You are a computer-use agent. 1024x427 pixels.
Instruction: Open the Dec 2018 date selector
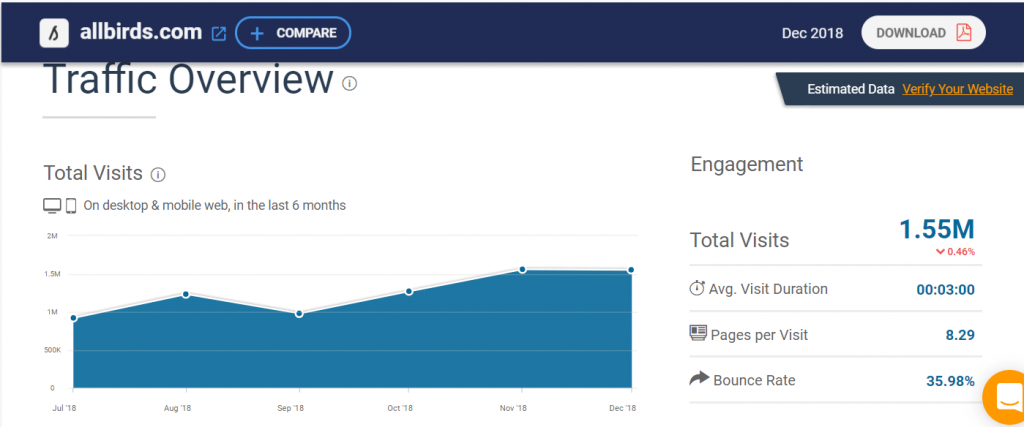pyautogui.click(x=812, y=33)
